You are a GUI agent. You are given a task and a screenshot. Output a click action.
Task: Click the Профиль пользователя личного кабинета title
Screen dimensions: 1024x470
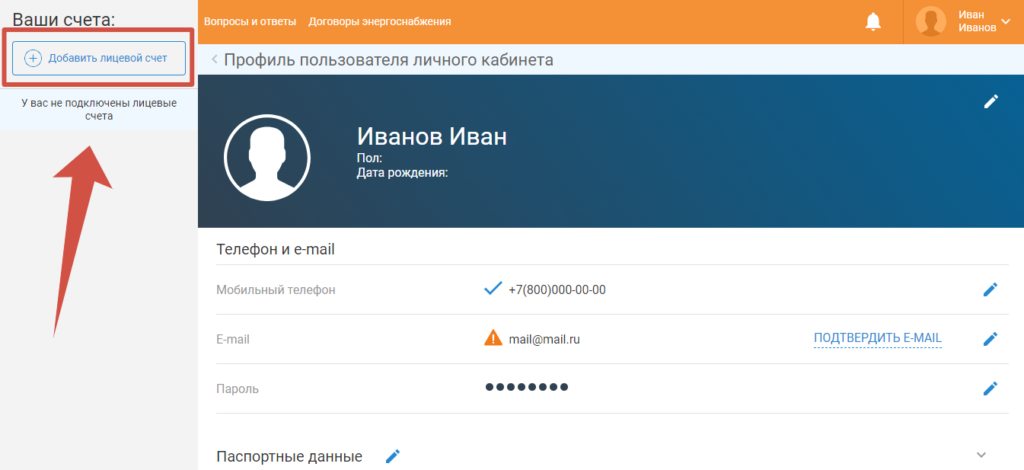pos(389,60)
